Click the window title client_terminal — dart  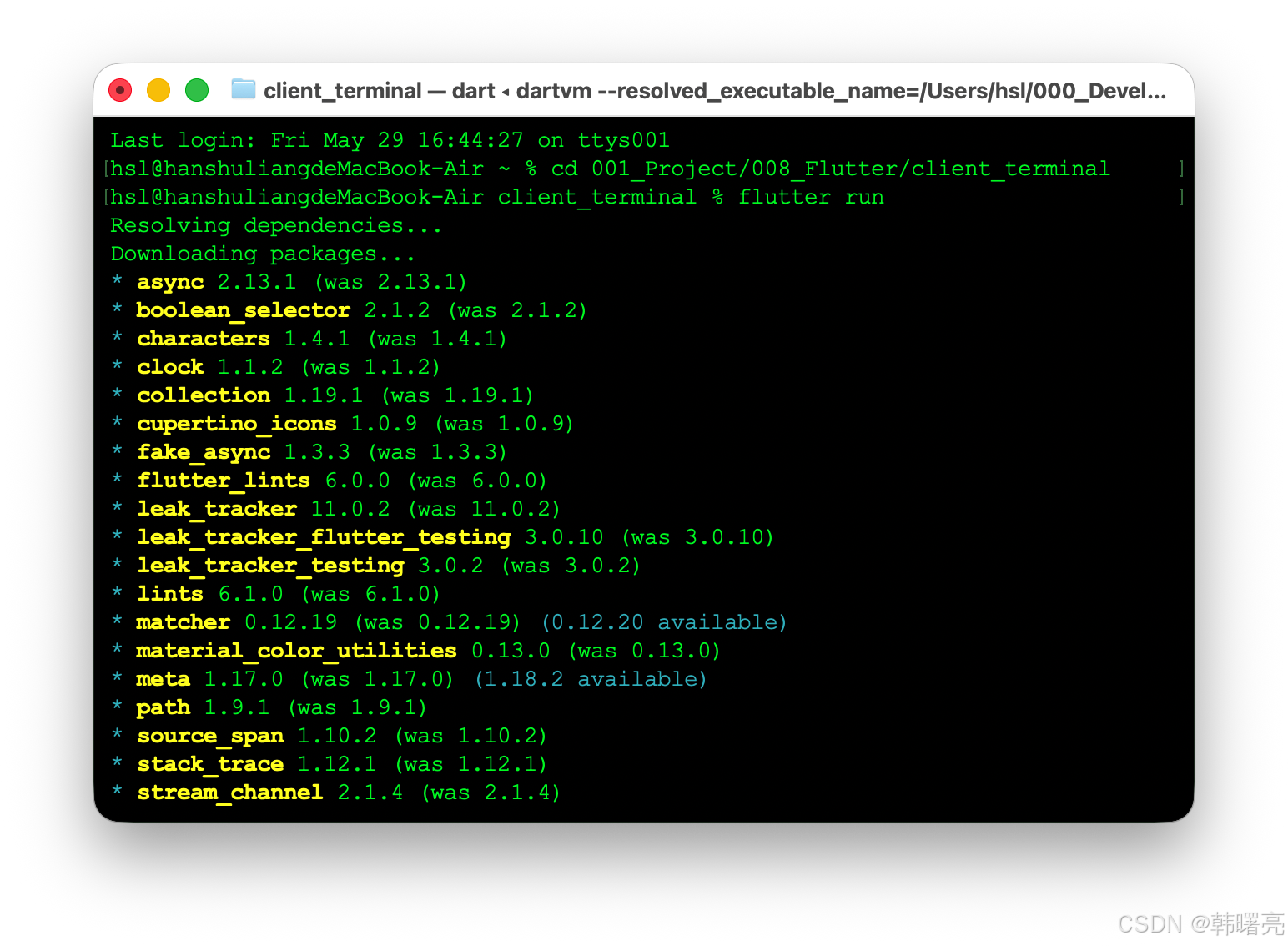click(380, 91)
